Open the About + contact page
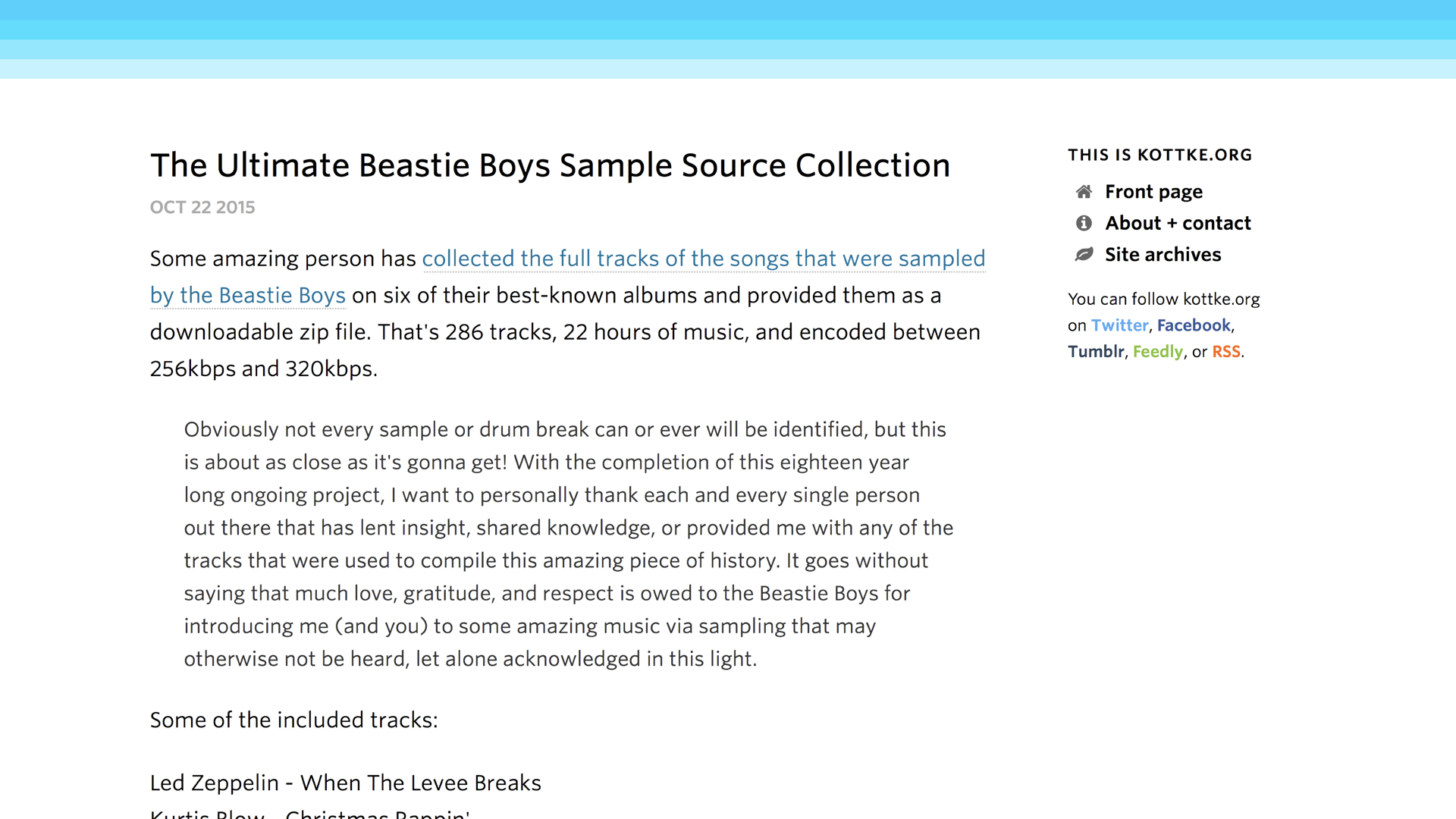This screenshot has height=819, width=1456. tap(1178, 223)
